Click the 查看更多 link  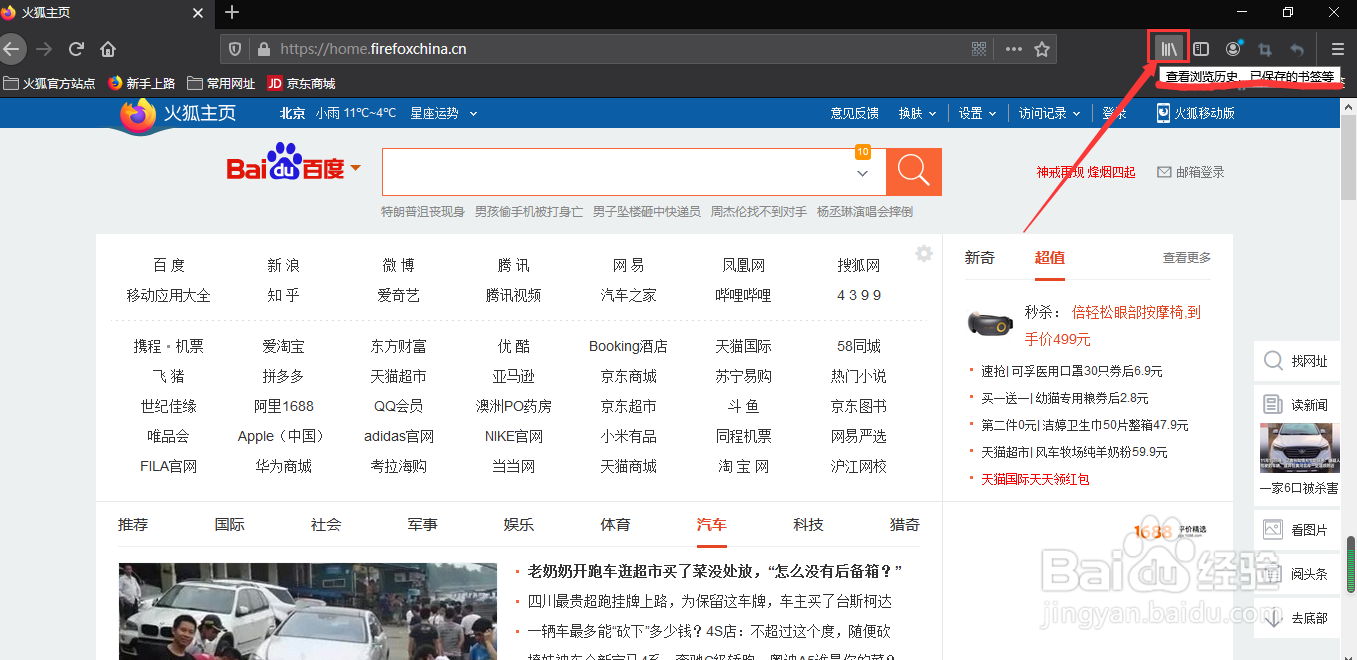(x=1186, y=257)
